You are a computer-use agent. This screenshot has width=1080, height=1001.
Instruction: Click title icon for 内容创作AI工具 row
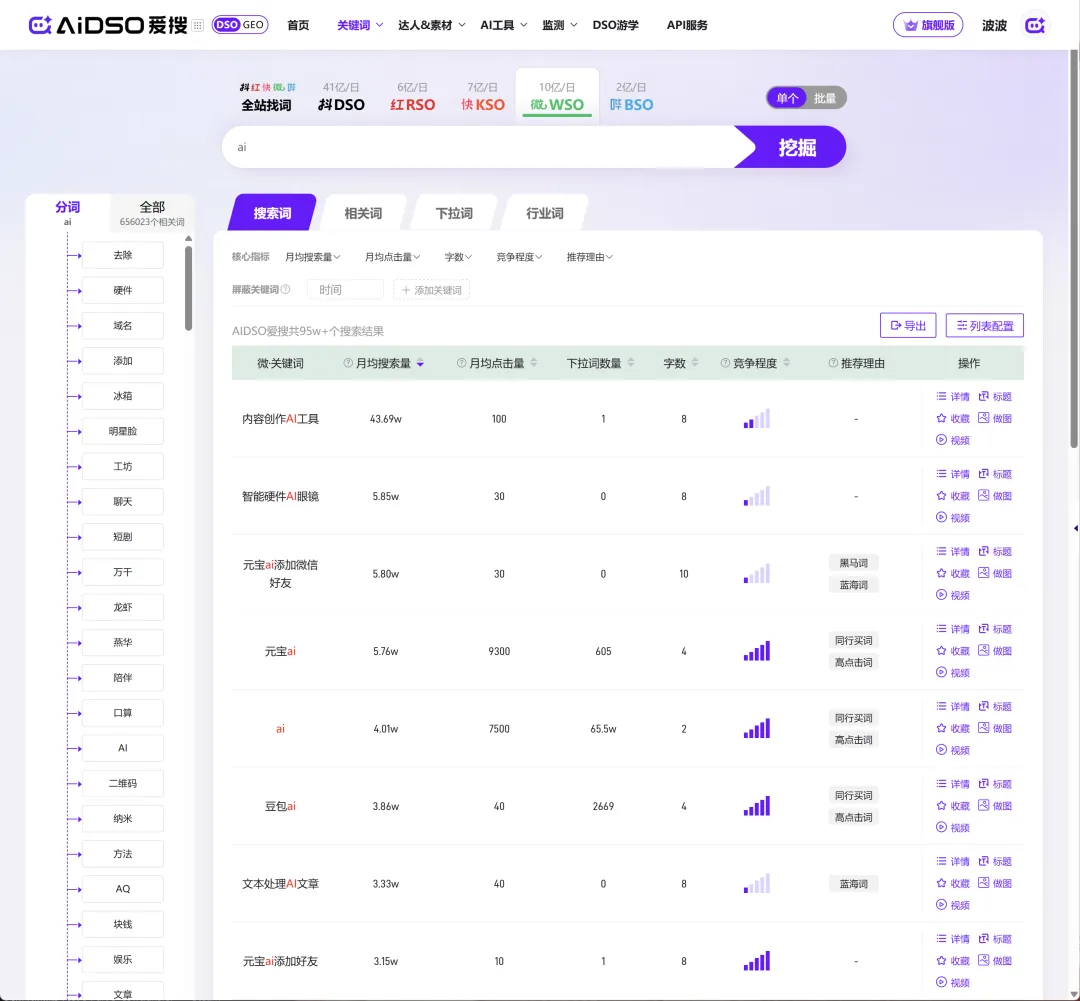[x=984, y=396]
